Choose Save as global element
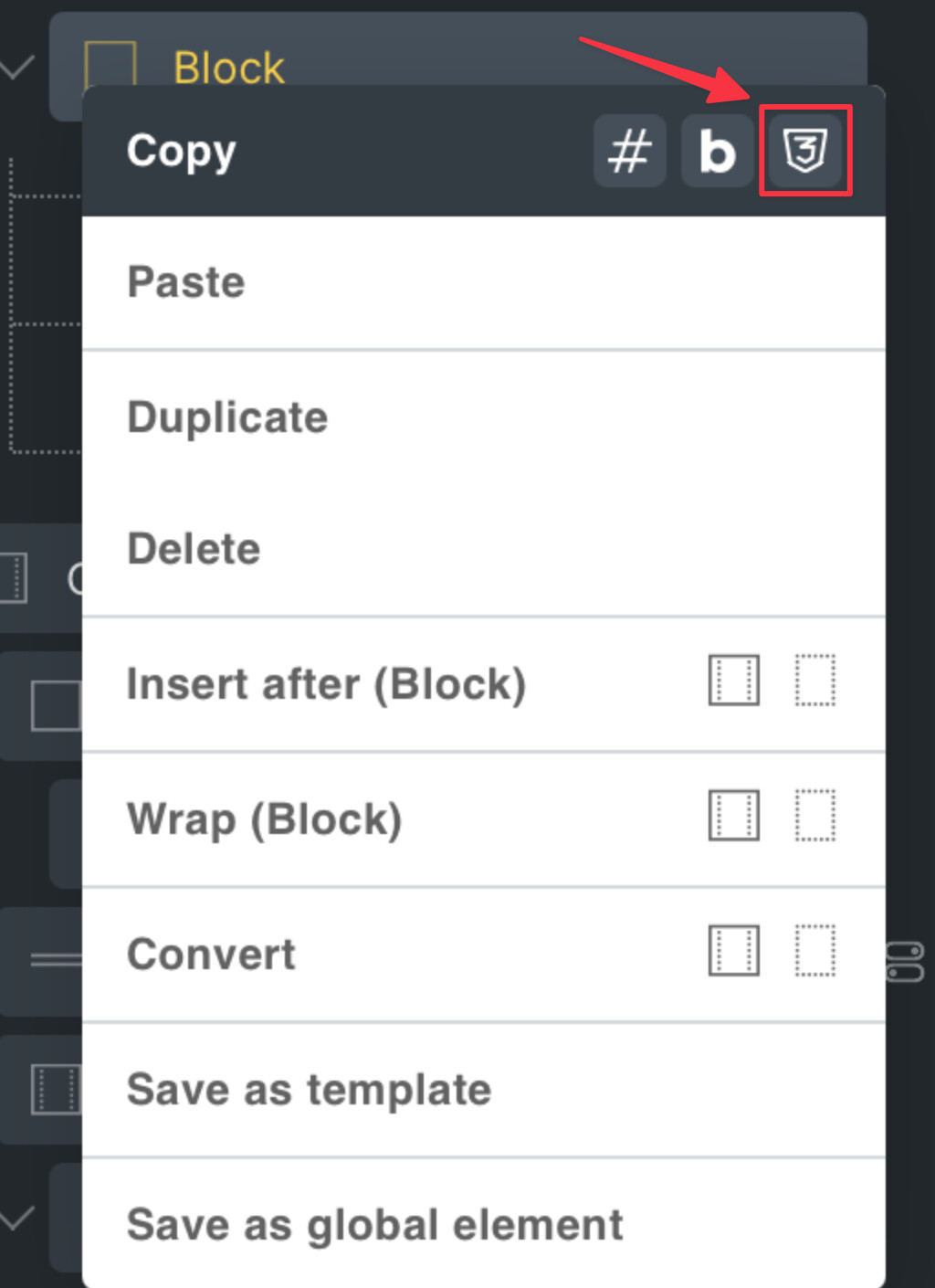 374,1225
